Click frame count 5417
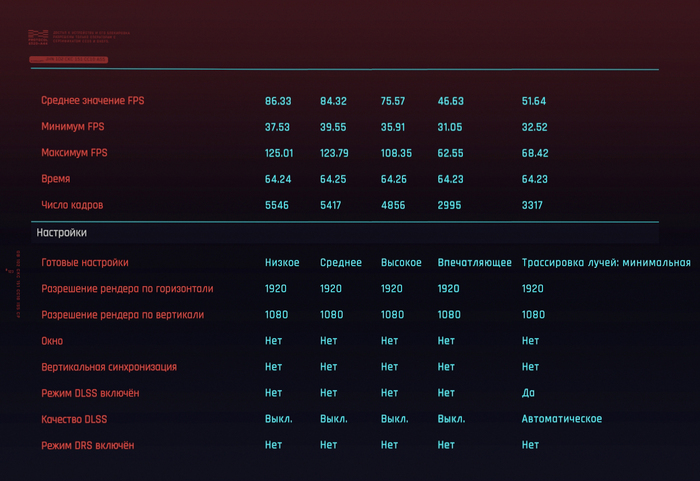The height and width of the screenshot is (481, 700). pos(330,205)
